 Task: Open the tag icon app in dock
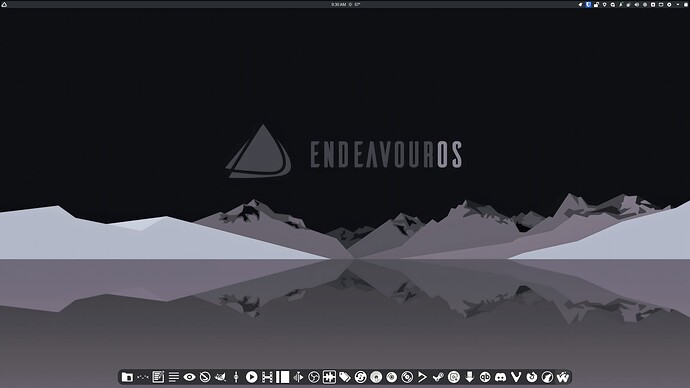pyautogui.click(x=345, y=377)
